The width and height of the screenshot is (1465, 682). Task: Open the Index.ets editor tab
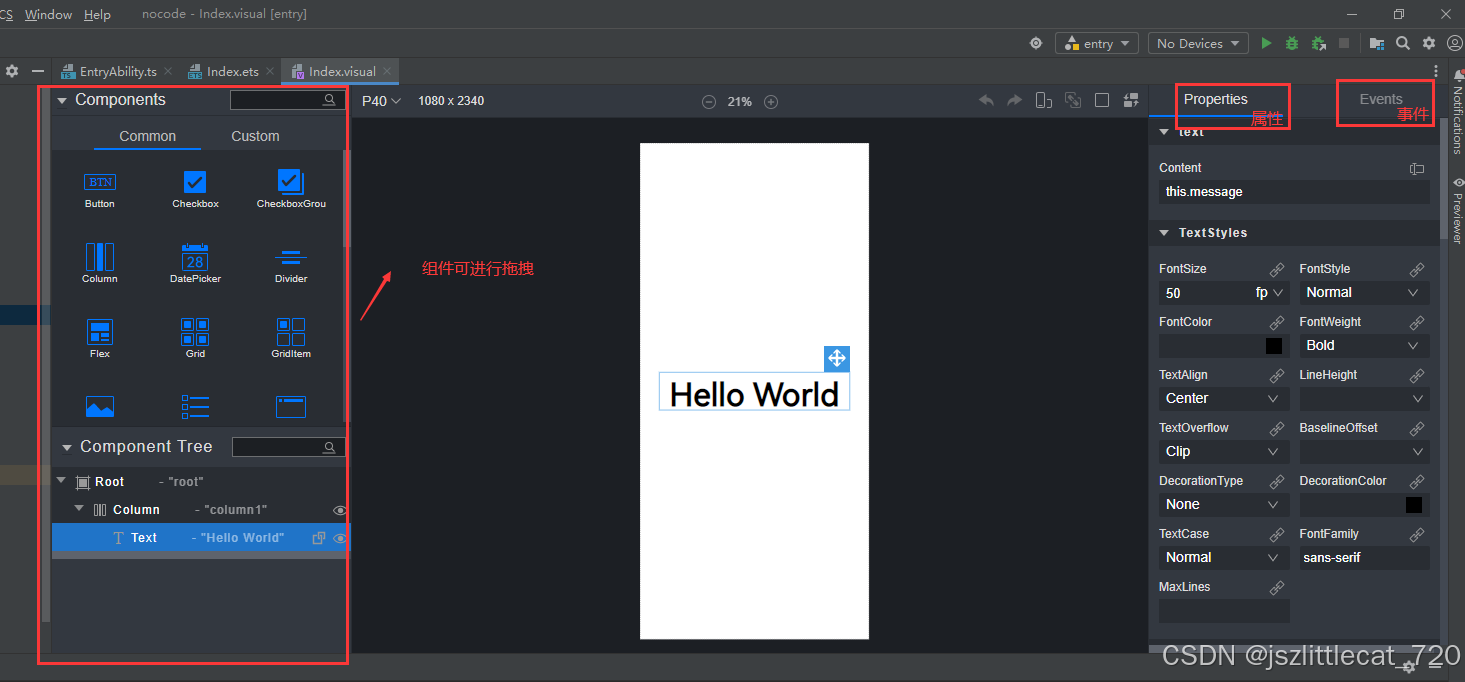232,72
